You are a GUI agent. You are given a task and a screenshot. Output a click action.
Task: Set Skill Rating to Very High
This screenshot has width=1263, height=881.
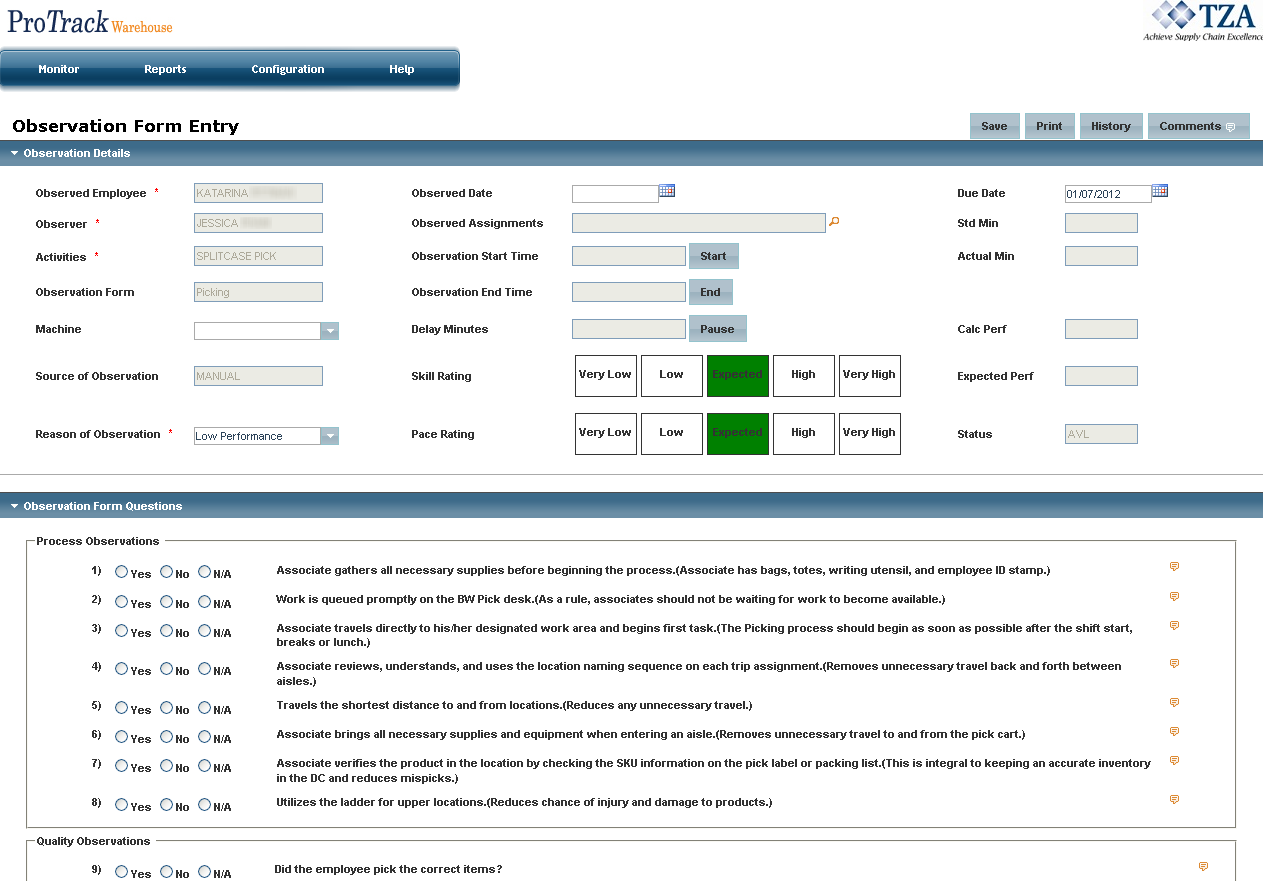(x=870, y=376)
